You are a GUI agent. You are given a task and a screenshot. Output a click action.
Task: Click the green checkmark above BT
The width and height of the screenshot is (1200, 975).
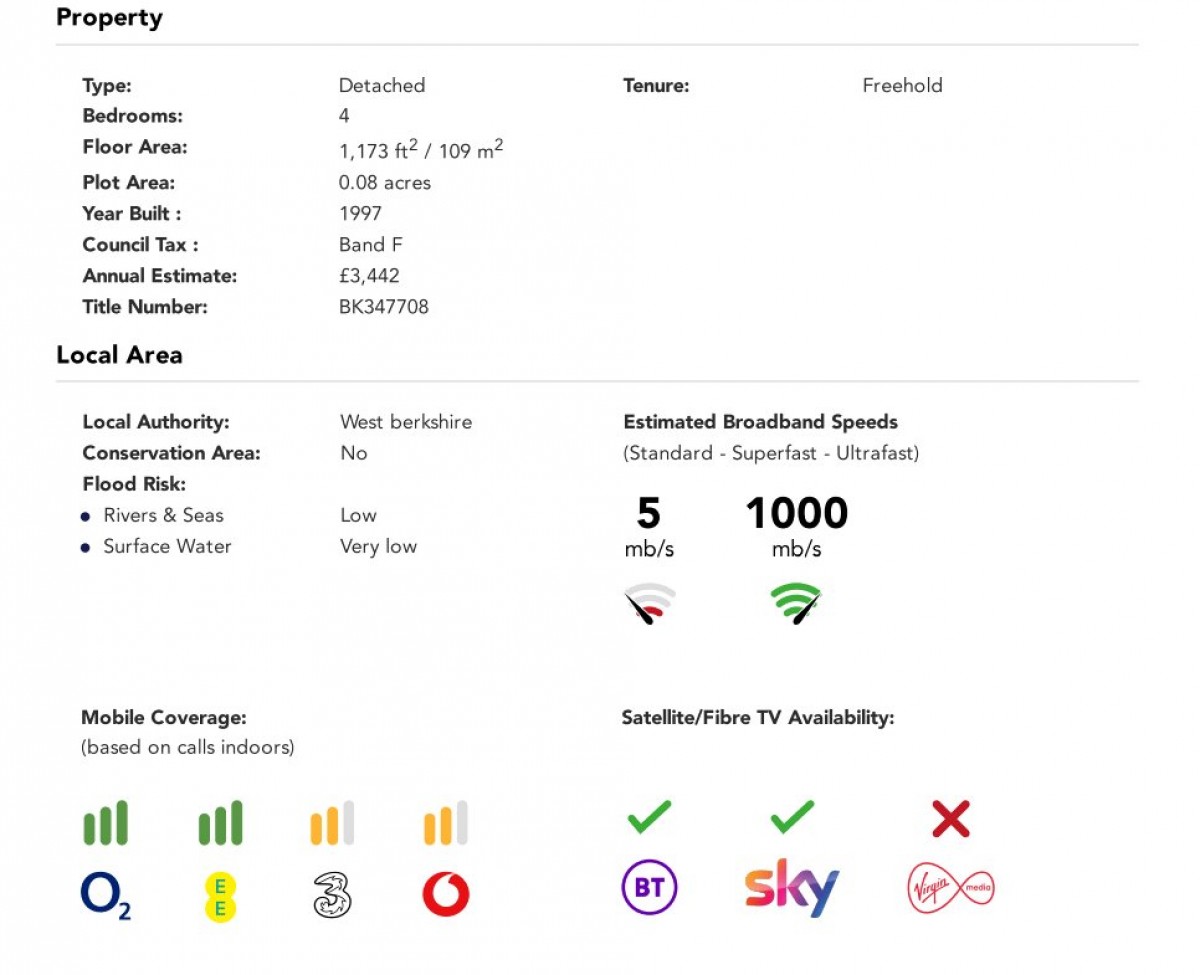[649, 818]
